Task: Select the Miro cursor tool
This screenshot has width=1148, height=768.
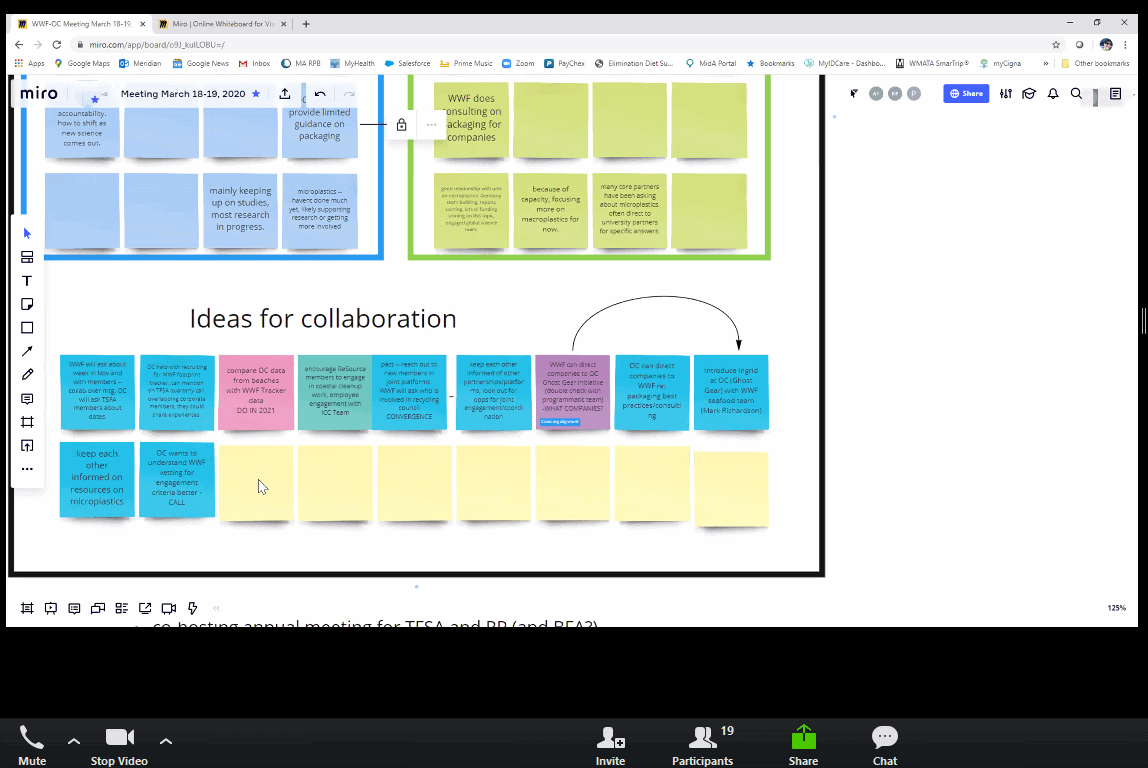Action: tap(27, 234)
